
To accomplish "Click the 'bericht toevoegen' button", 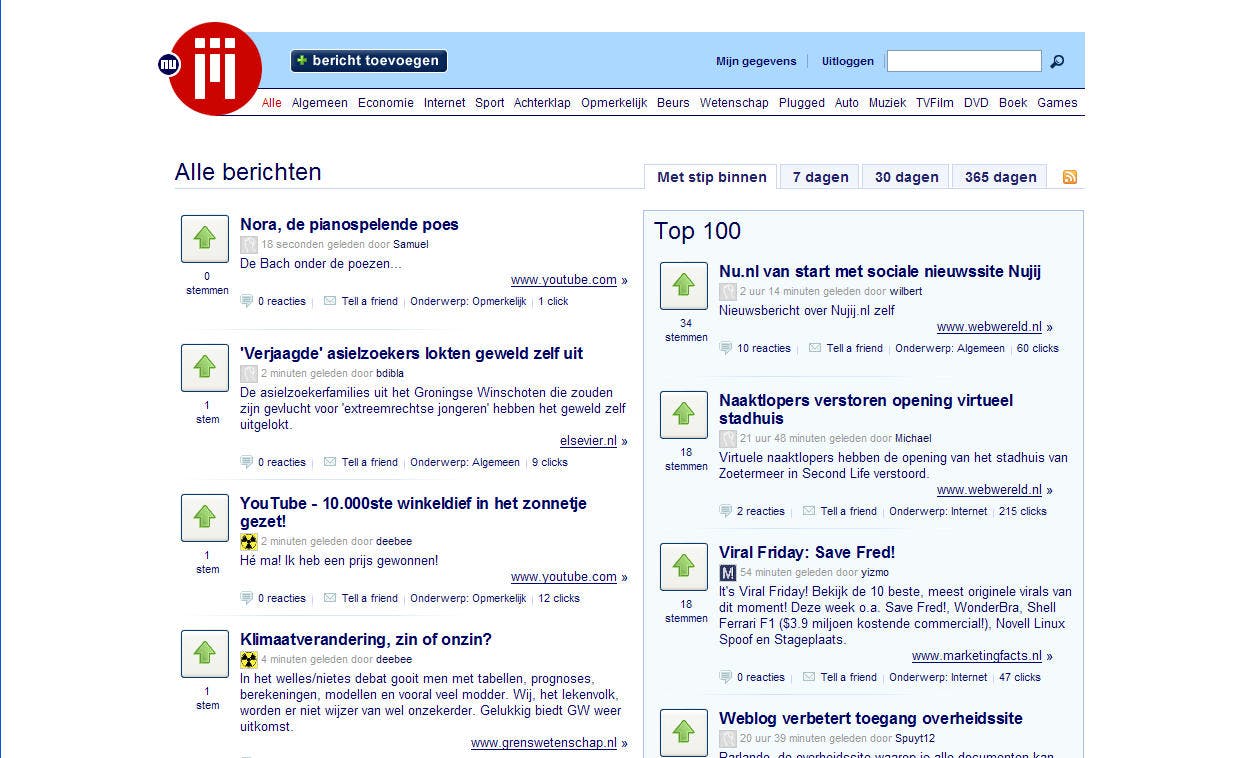I will point(368,60).
